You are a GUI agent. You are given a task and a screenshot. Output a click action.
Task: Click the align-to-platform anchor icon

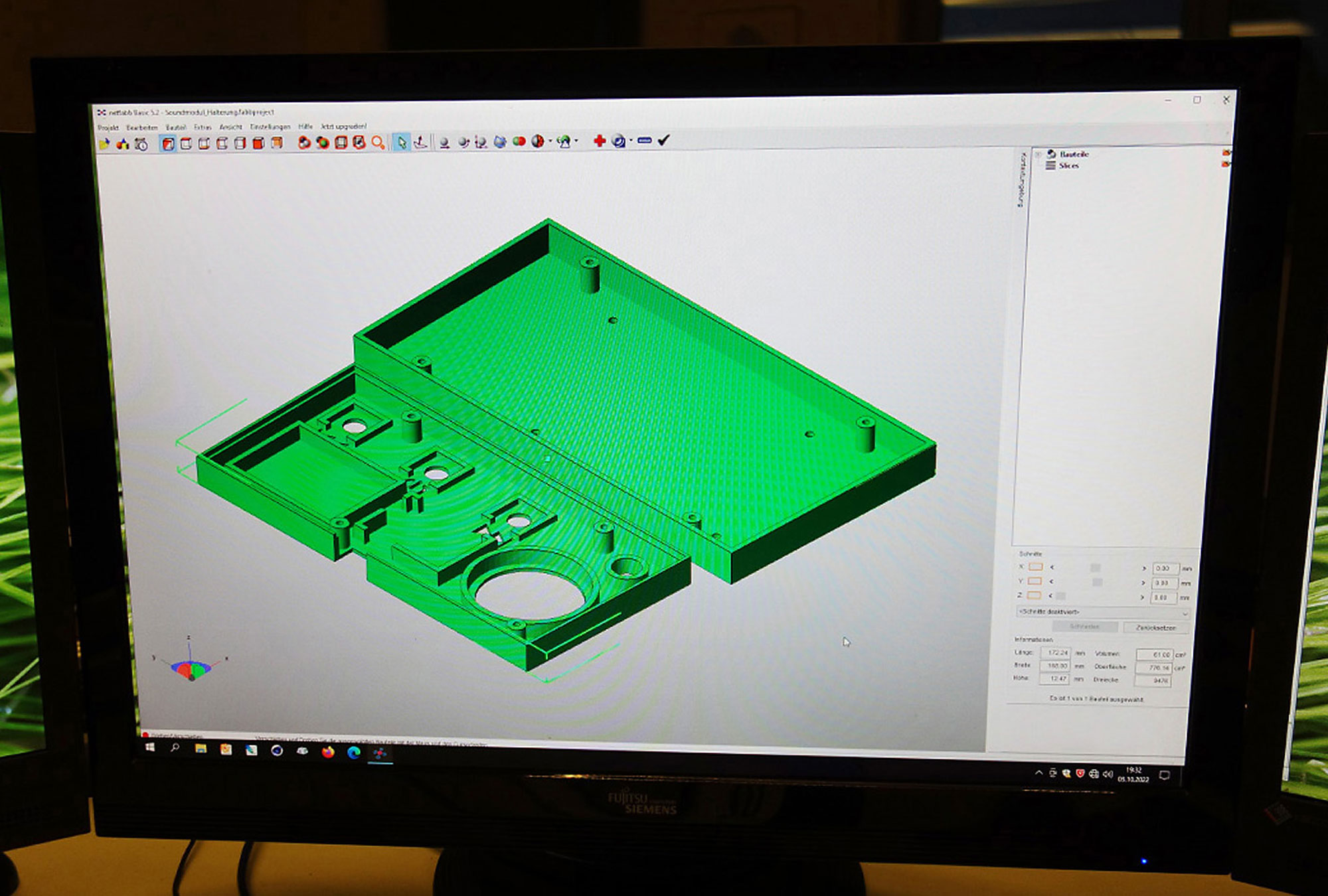[420, 143]
